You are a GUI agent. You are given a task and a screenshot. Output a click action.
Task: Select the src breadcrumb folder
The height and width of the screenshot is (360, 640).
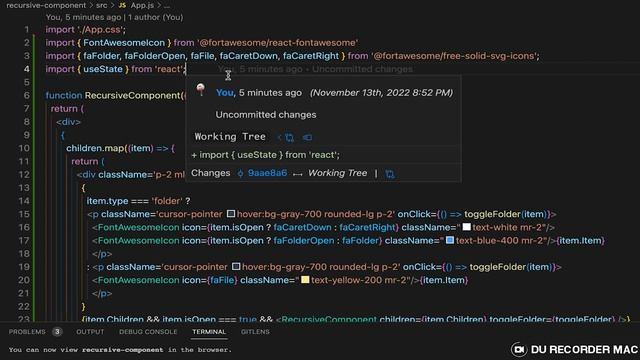102,6
